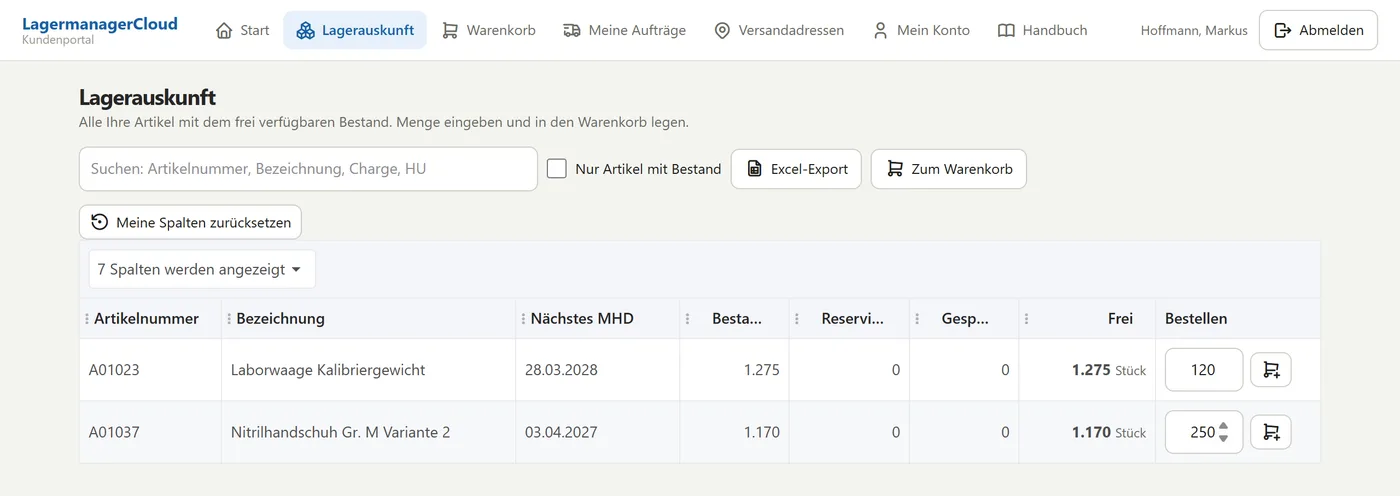Switch to Versandadressen navigation item
The image size is (1400, 496).
pyautogui.click(x=779, y=30)
